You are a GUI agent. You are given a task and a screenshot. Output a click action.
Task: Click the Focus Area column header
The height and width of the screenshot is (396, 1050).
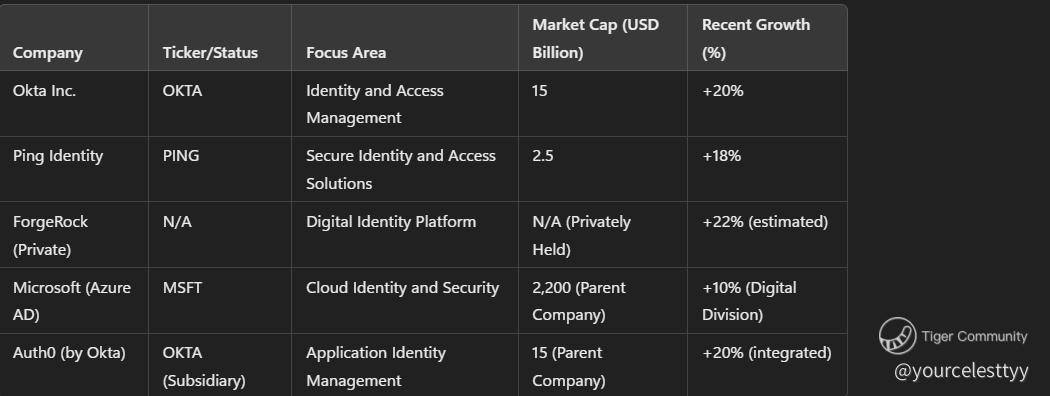tap(346, 53)
